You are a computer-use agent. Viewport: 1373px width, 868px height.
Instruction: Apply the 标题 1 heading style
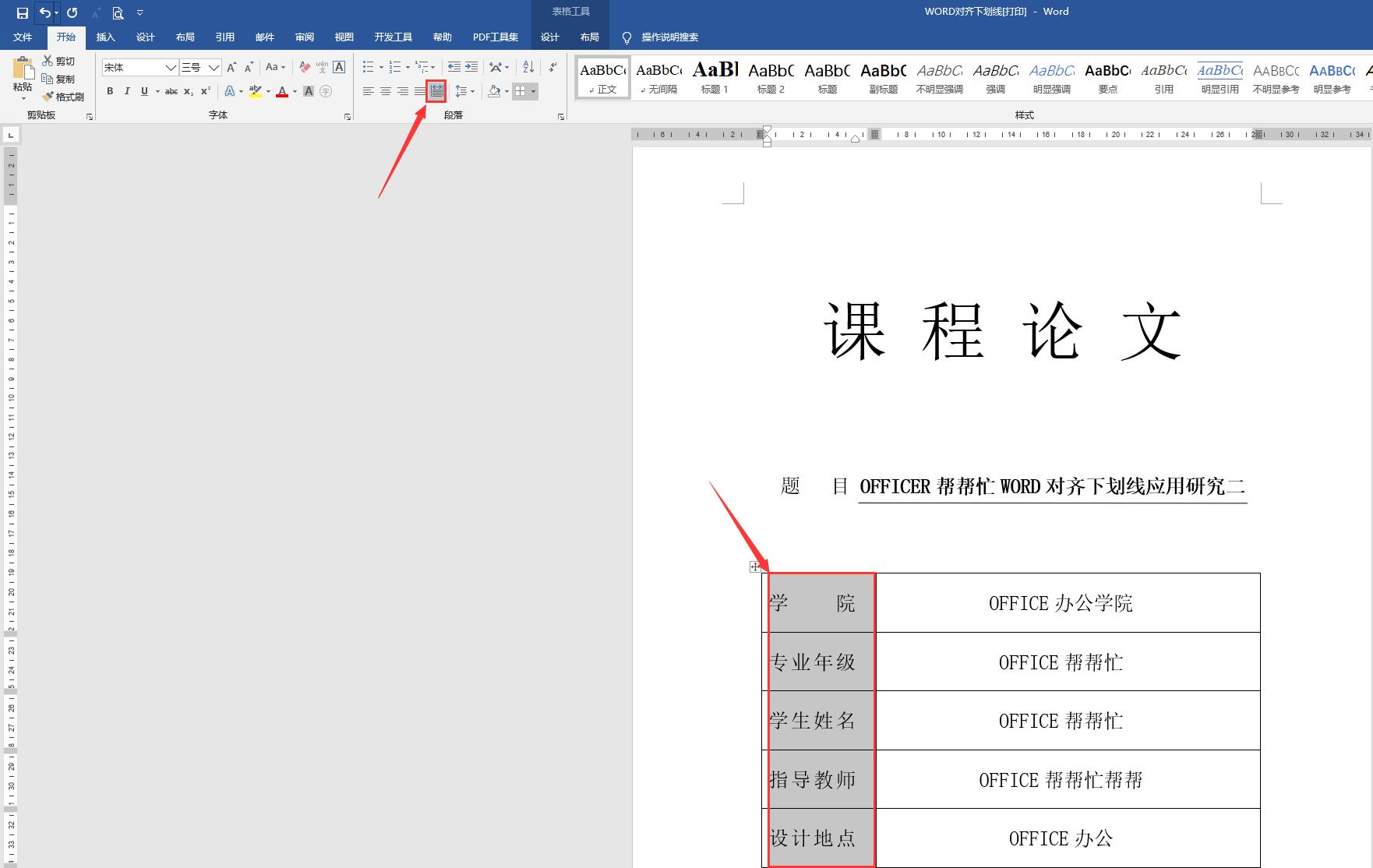715,78
